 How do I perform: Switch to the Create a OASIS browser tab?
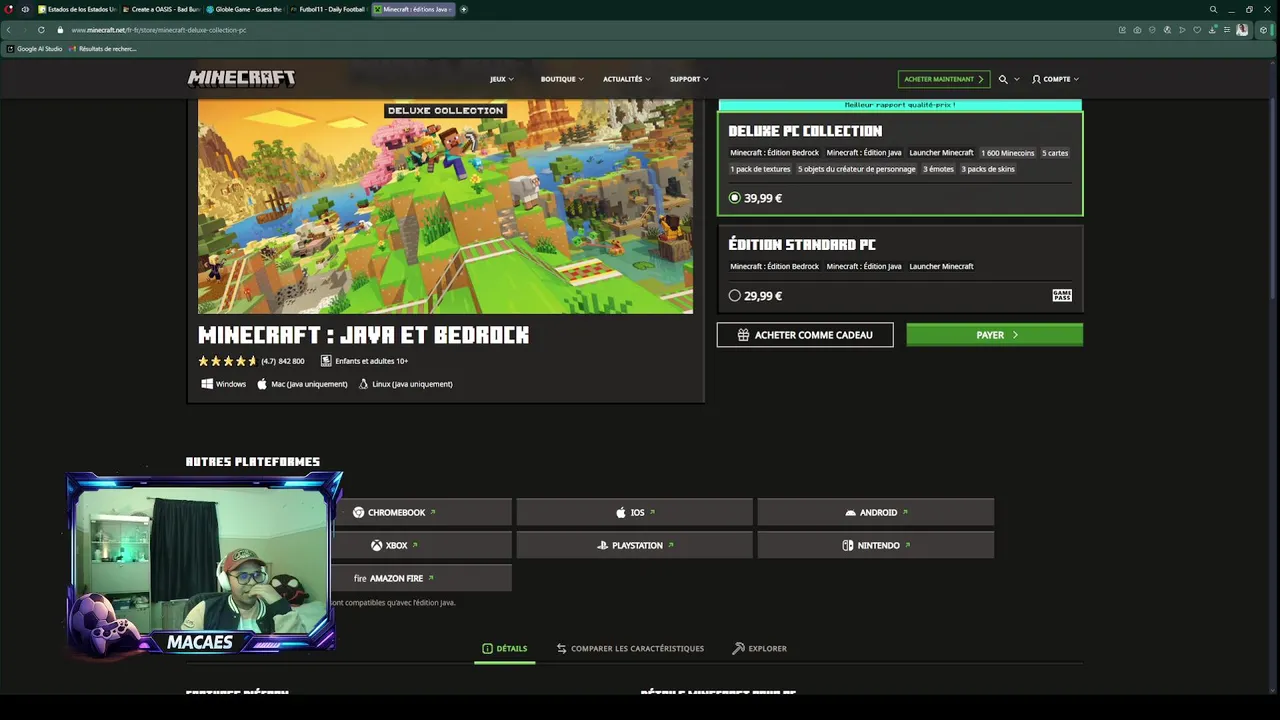[x=161, y=9]
